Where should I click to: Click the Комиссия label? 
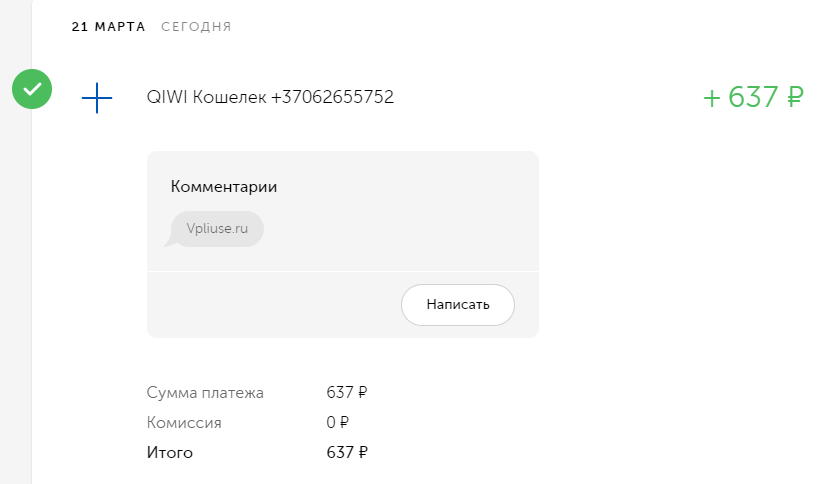pos(184,423)
